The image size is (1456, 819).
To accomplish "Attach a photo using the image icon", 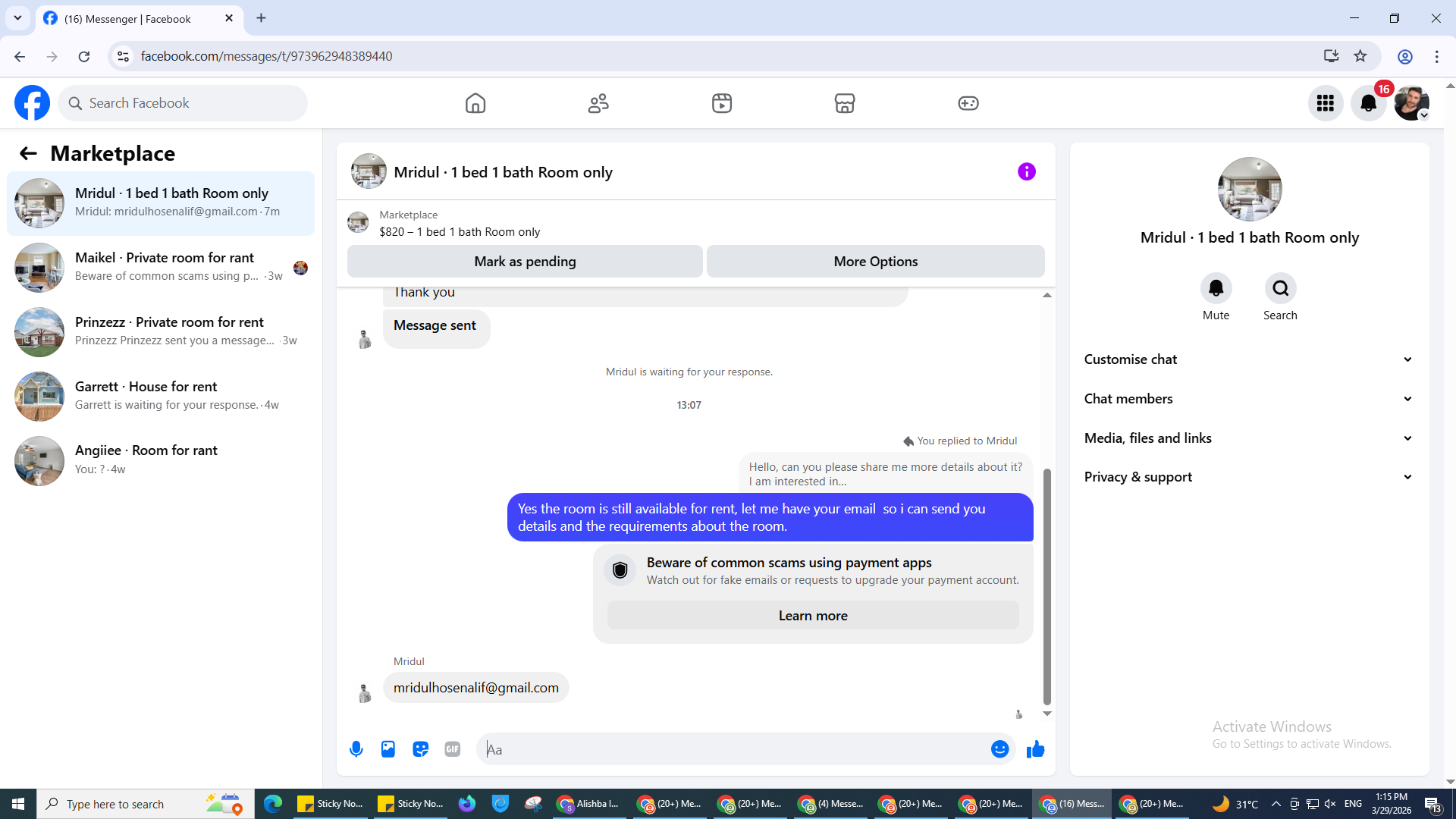I will pyautogui.click(x=388, y=749).
